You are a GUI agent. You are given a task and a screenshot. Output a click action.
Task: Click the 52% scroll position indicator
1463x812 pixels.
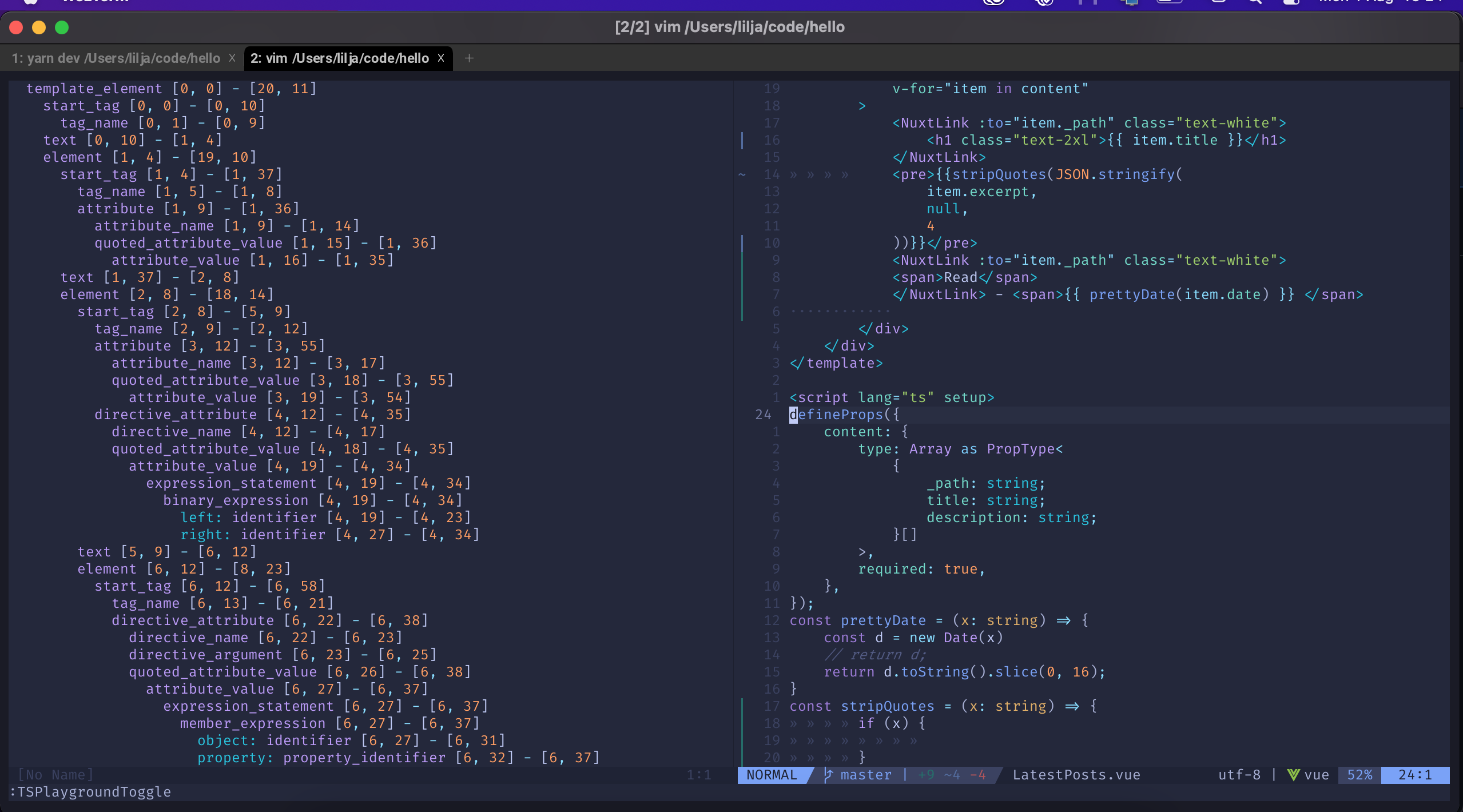coord(1361,775)
